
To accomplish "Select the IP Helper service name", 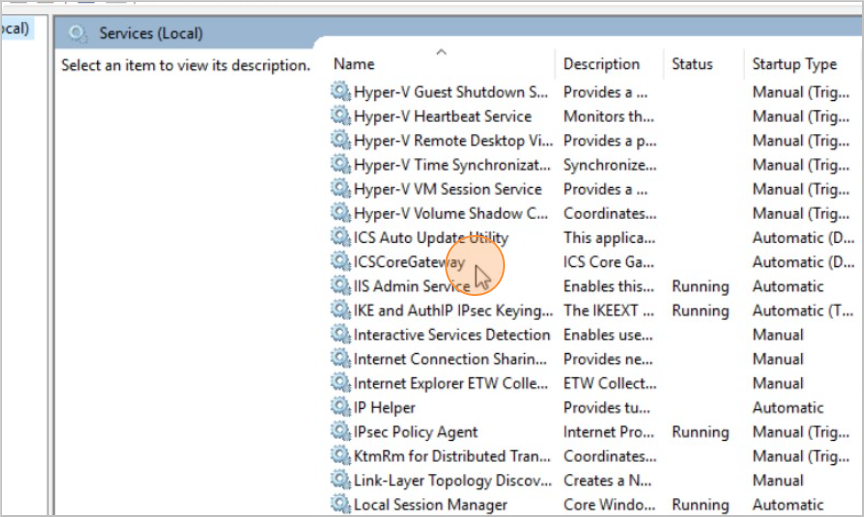I will pyautogui.click(x=384, y=407).
